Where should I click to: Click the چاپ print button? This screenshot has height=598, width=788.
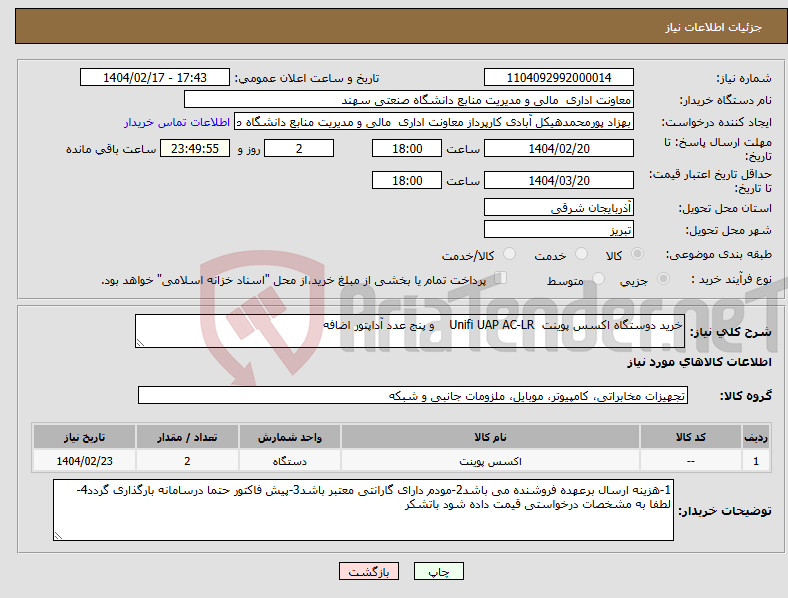point(439,571)
